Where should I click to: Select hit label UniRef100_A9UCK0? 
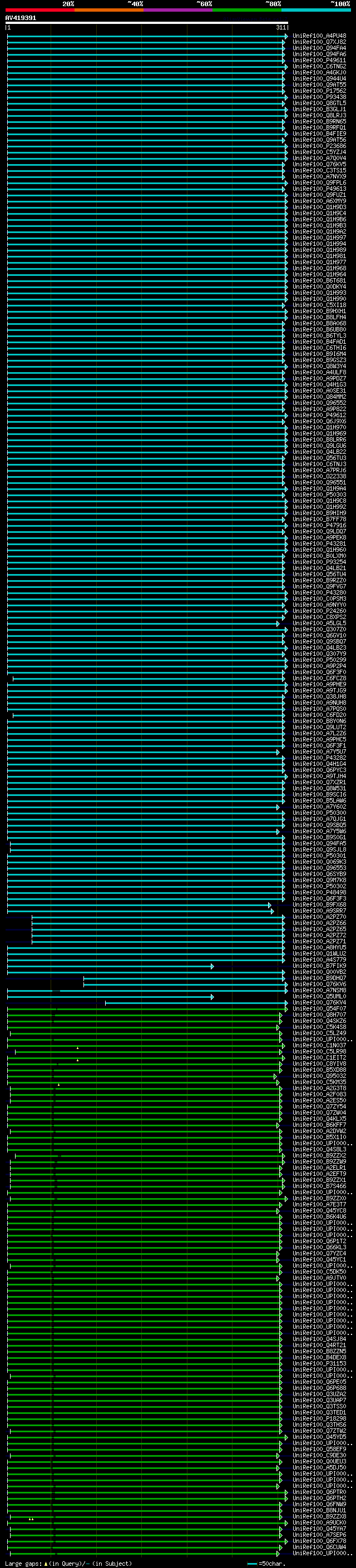(319, 1523)
